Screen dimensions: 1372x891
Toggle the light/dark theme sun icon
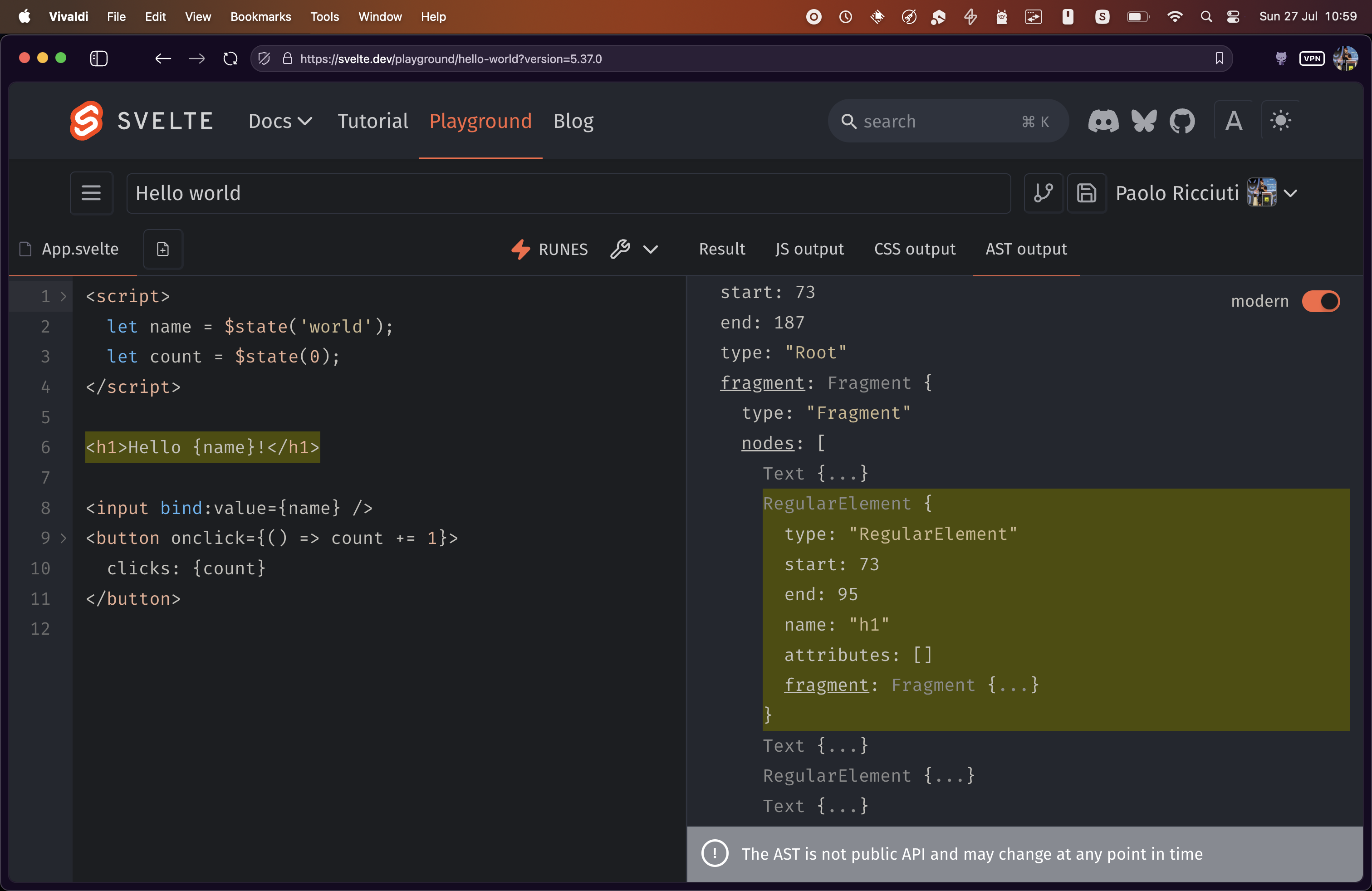click(x=1280, y=121)
